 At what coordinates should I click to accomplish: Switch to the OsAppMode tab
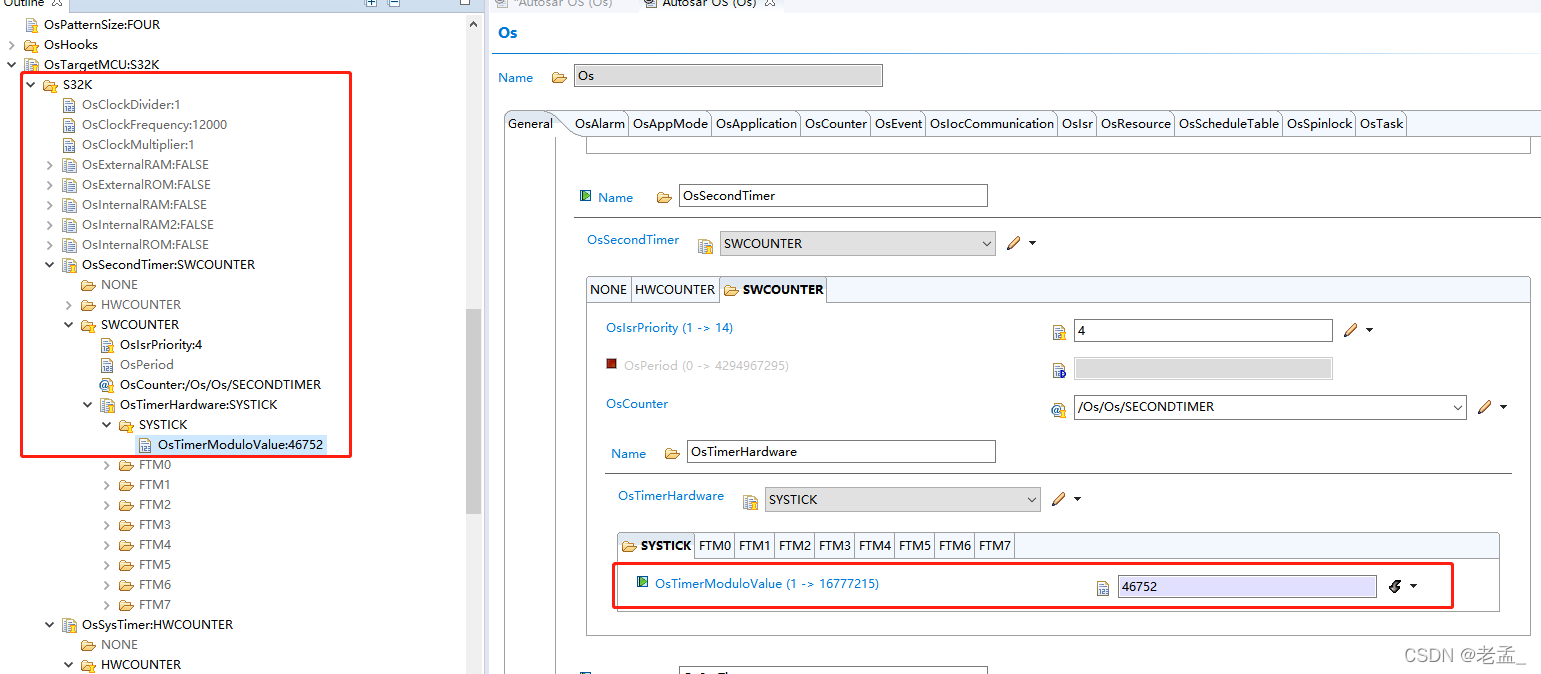pyautogui.click(x=671, y=124)
